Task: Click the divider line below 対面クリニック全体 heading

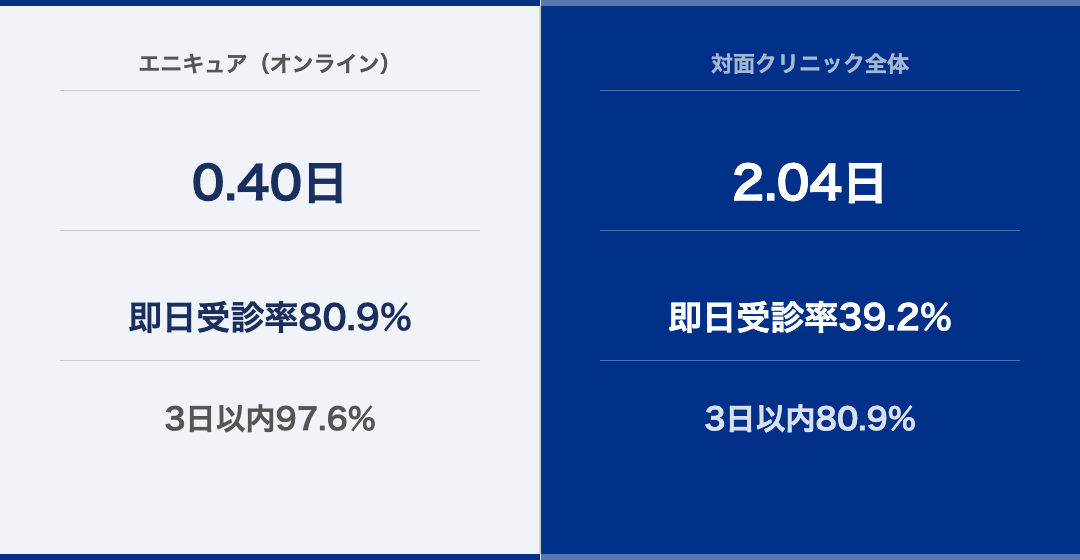Action: click(x=810, y=90)
